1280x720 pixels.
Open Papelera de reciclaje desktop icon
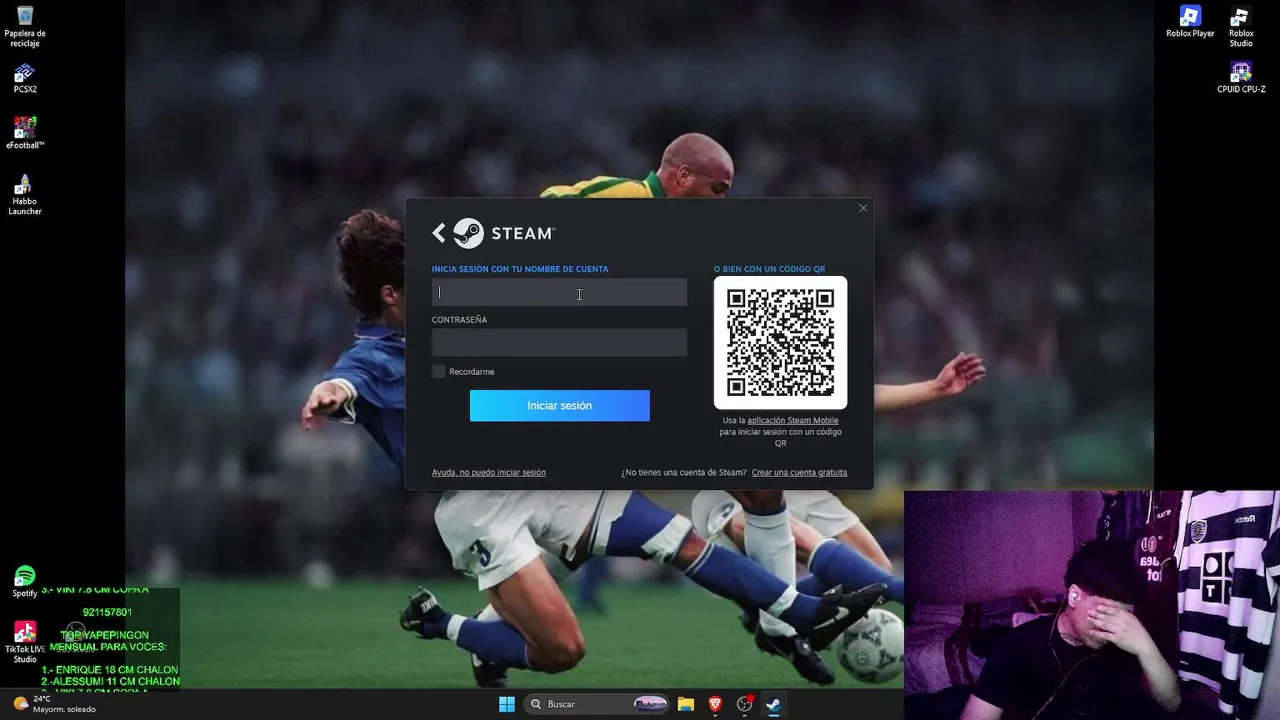coord(25,26)
